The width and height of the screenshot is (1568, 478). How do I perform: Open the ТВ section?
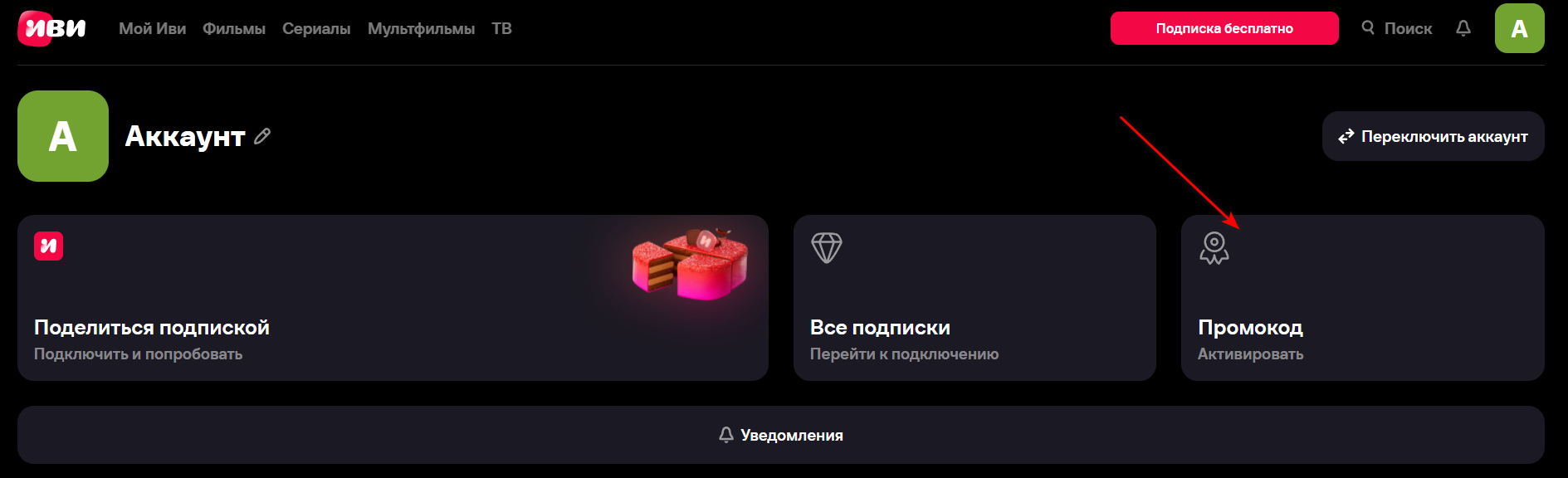click(x=501, y=28)
